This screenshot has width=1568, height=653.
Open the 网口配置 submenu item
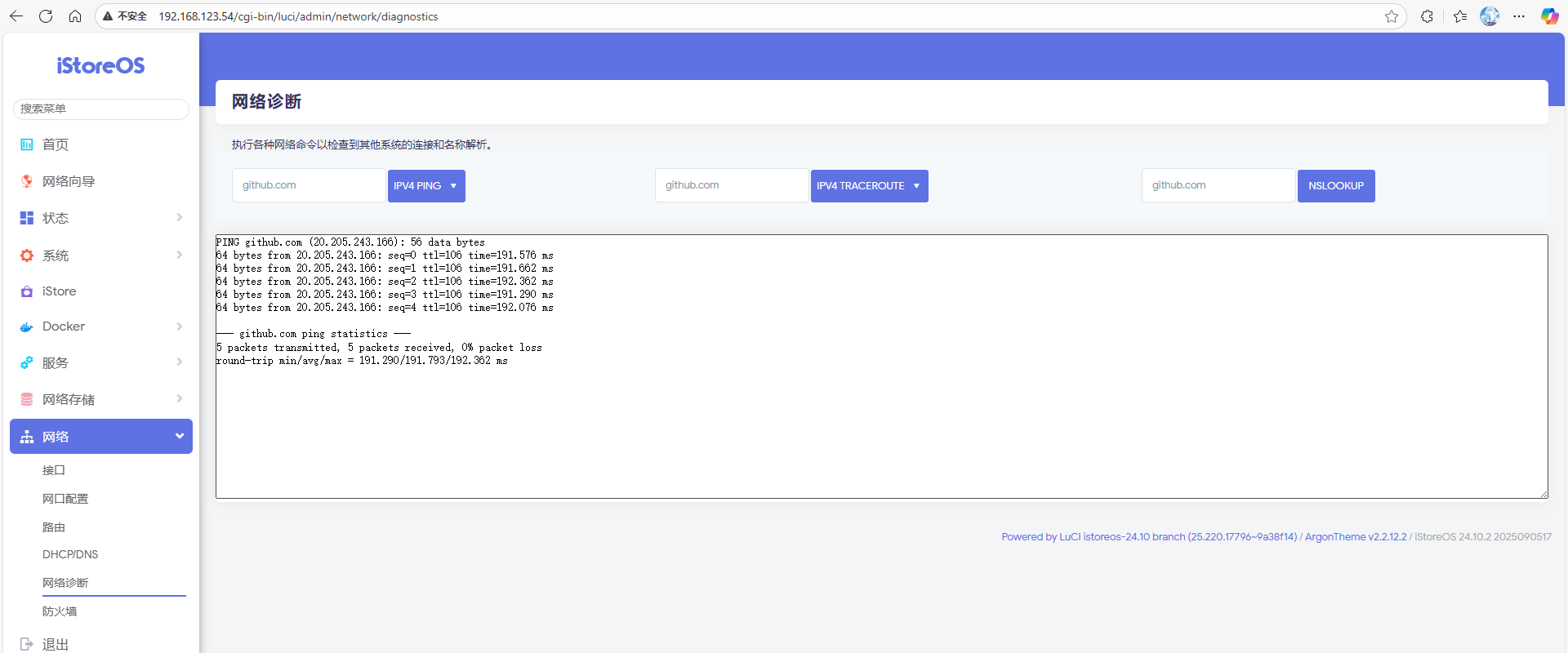pos(65,499)
